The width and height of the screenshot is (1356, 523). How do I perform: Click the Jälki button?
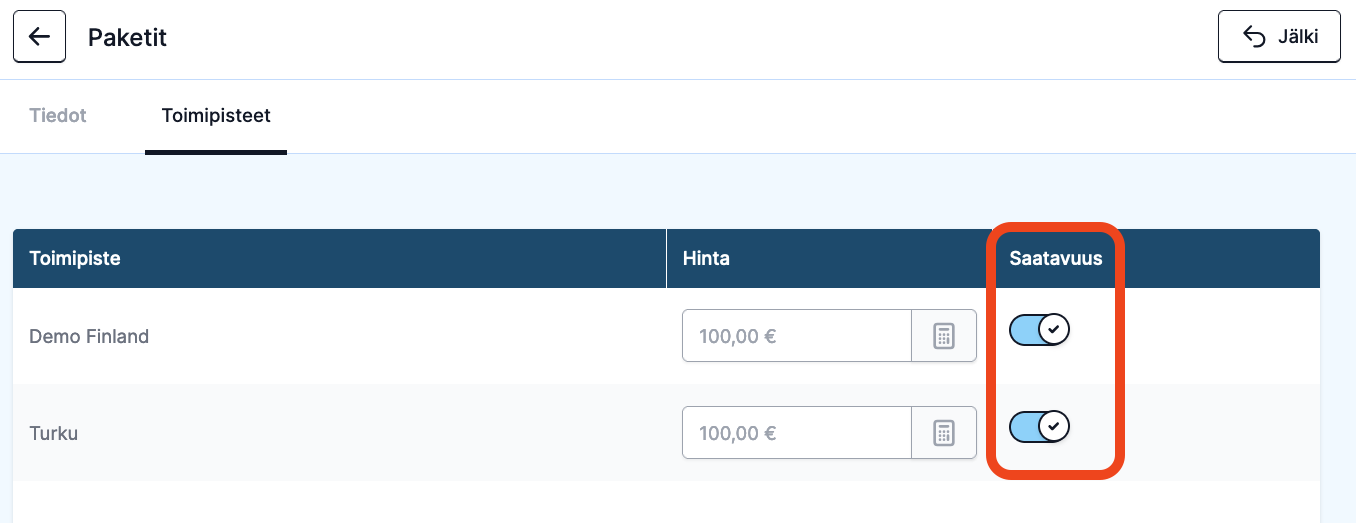[x=1279, y=37]
